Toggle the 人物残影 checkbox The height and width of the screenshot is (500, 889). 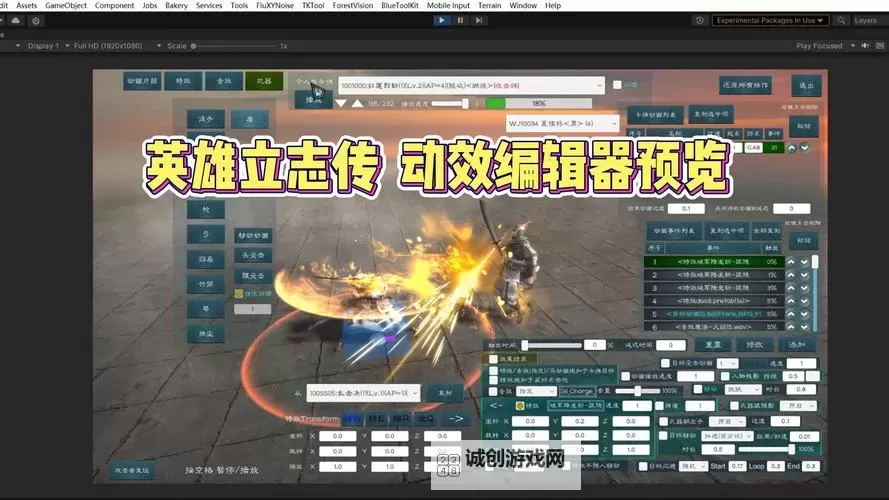tap(725, 376)
